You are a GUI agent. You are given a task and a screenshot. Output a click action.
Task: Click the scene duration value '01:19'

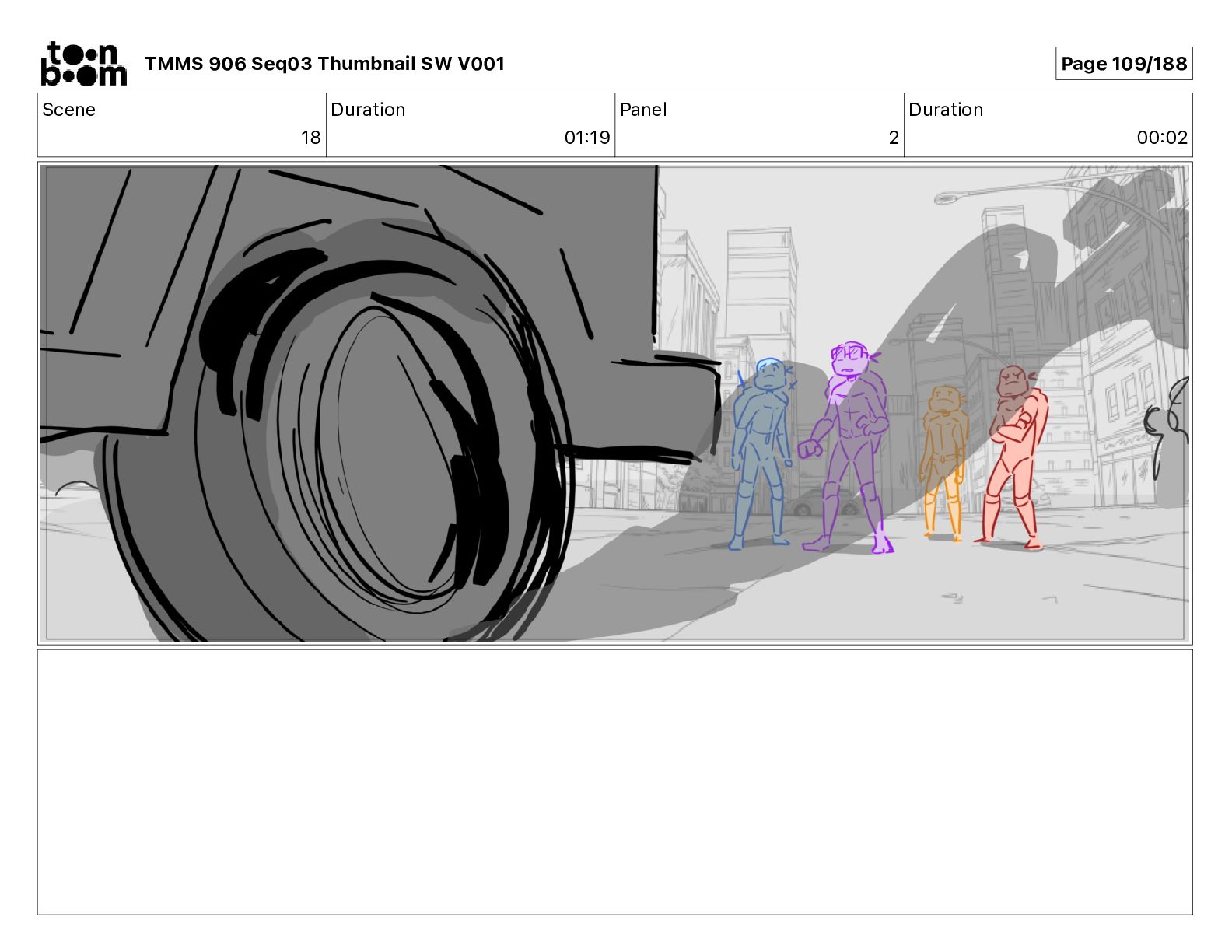[587, 138]
